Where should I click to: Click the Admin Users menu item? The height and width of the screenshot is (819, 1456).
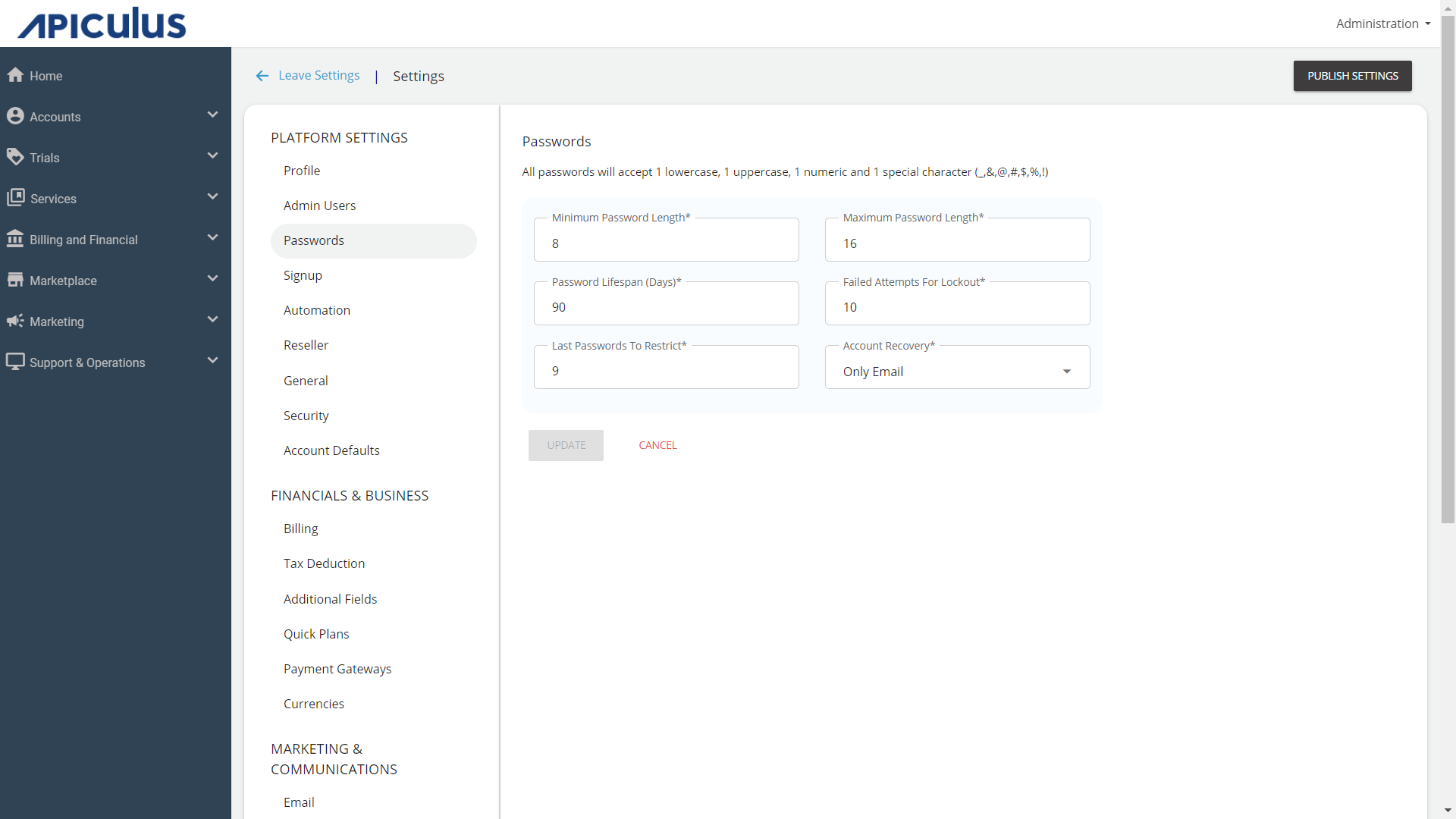319,205
